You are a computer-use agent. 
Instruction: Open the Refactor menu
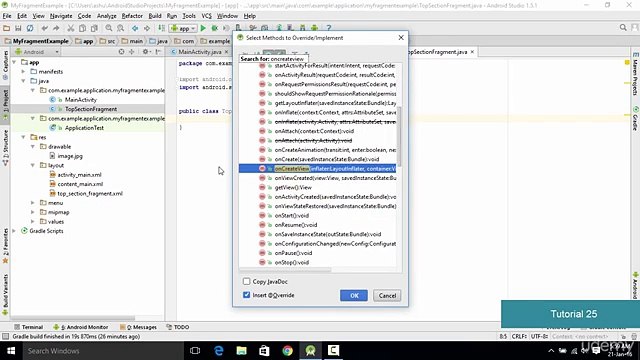tap(132, 16)
